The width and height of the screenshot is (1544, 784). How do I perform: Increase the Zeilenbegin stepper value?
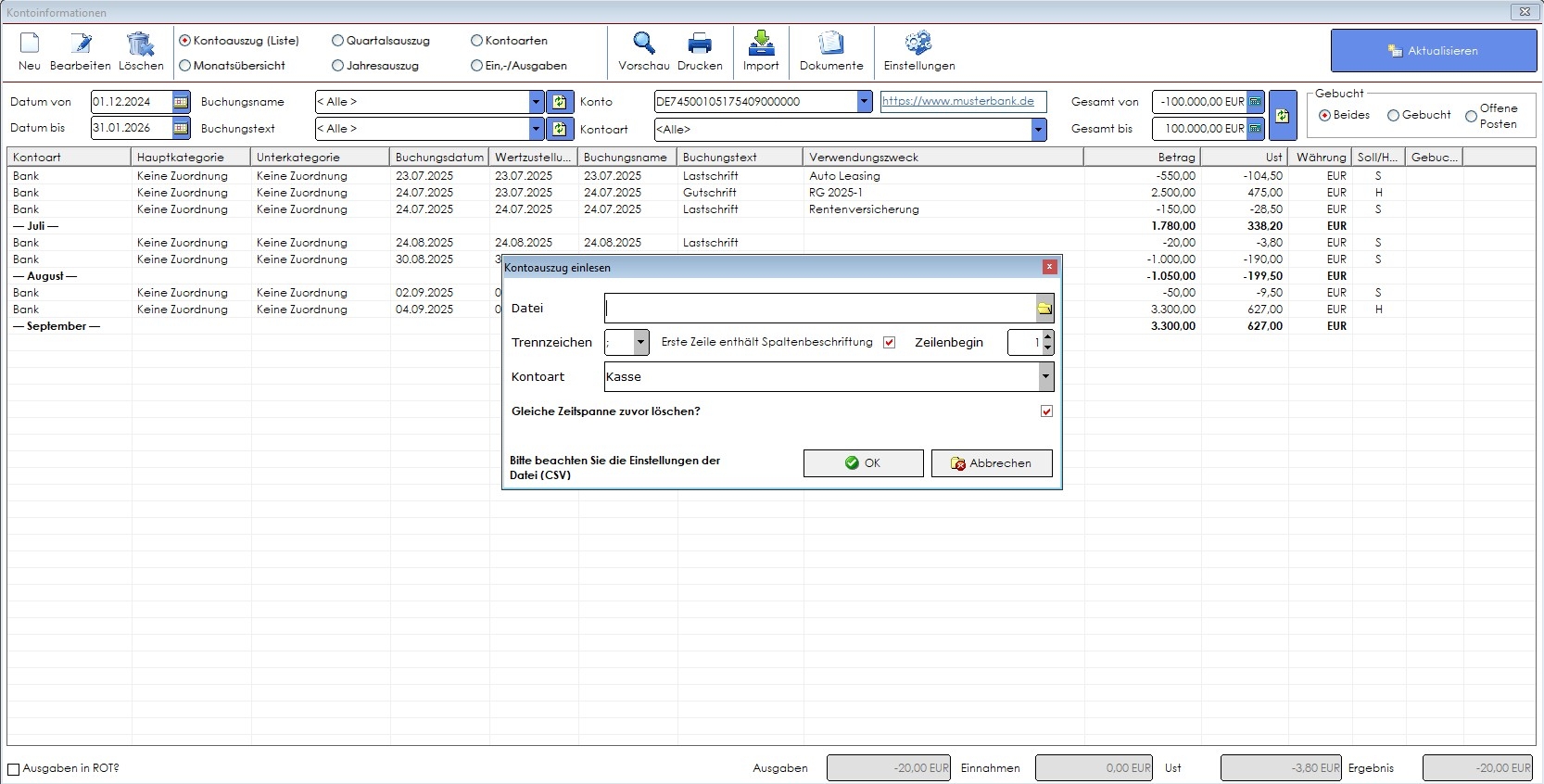point(1047,337)
